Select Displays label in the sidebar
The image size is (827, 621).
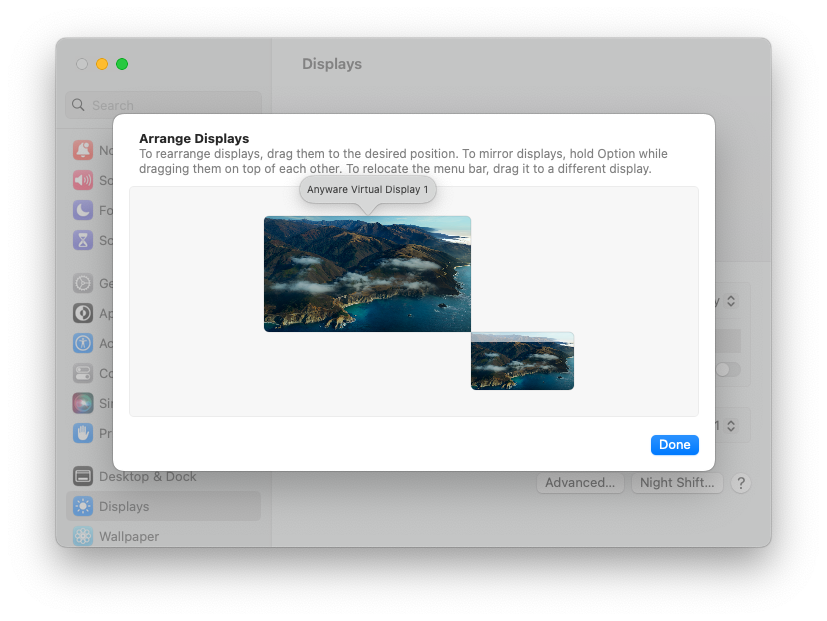pos(124,507)
